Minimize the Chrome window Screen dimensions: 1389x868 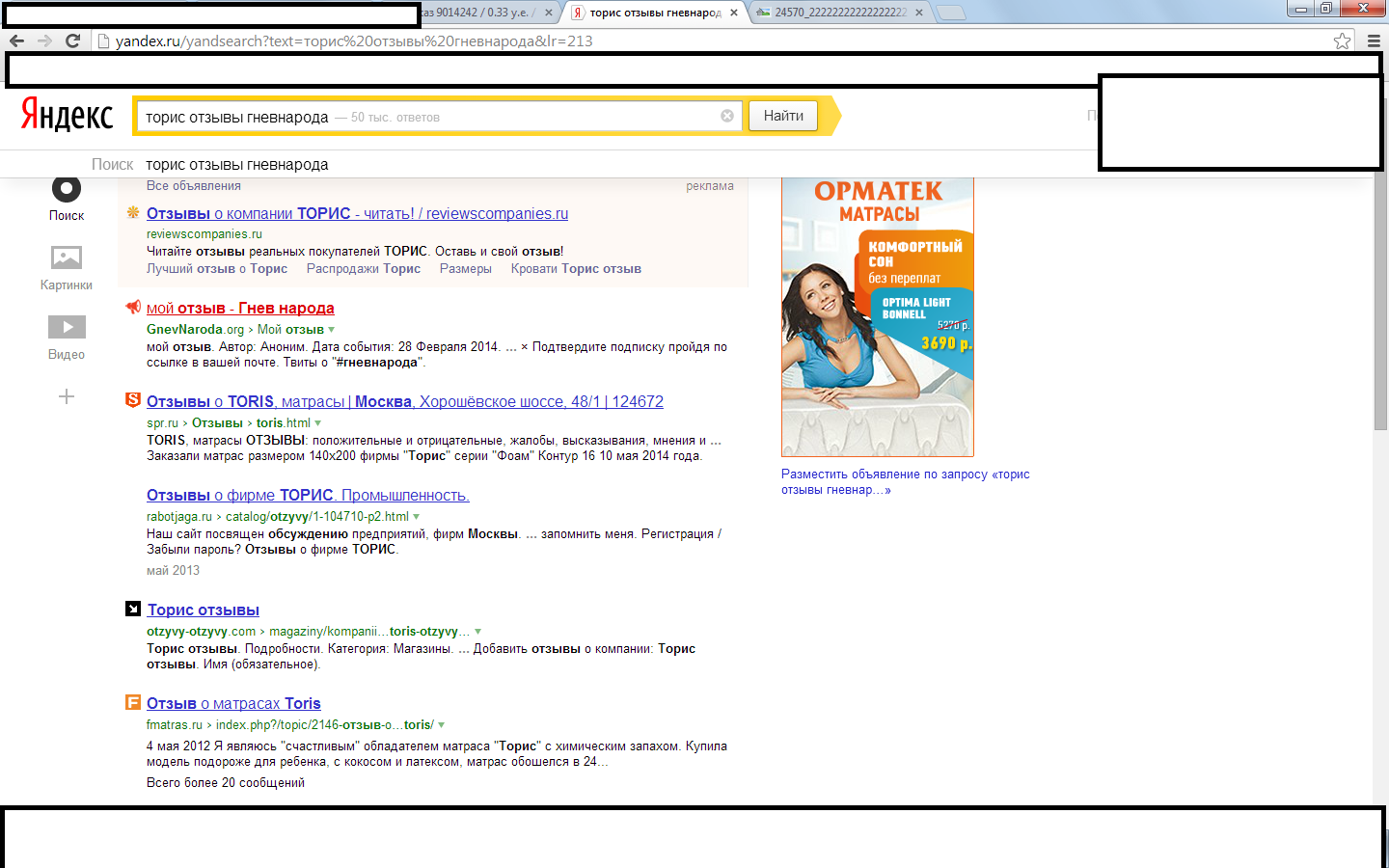pos(1300,9)
